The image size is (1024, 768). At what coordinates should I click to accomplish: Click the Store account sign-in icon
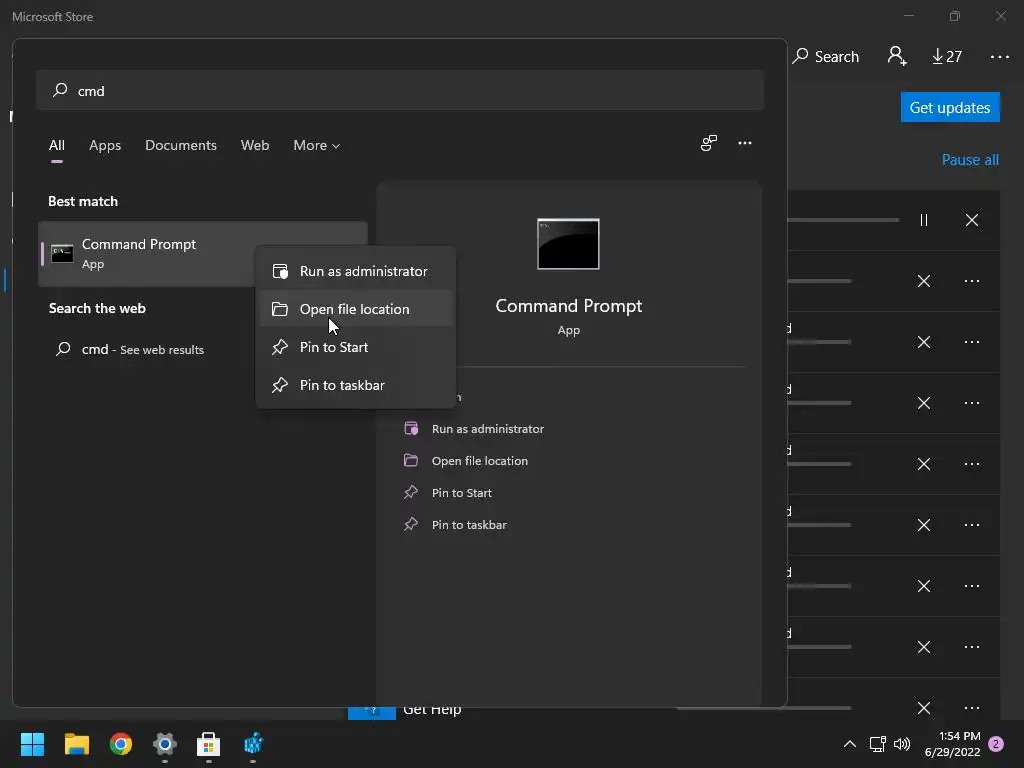pos(897,56)
